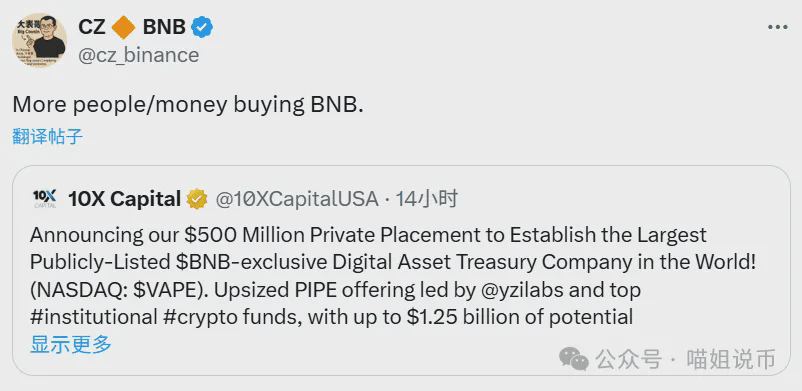Click the WeChat logo watermark icon
The width and height of the screenshot is (802, 391).
click(x=574, y=358)
